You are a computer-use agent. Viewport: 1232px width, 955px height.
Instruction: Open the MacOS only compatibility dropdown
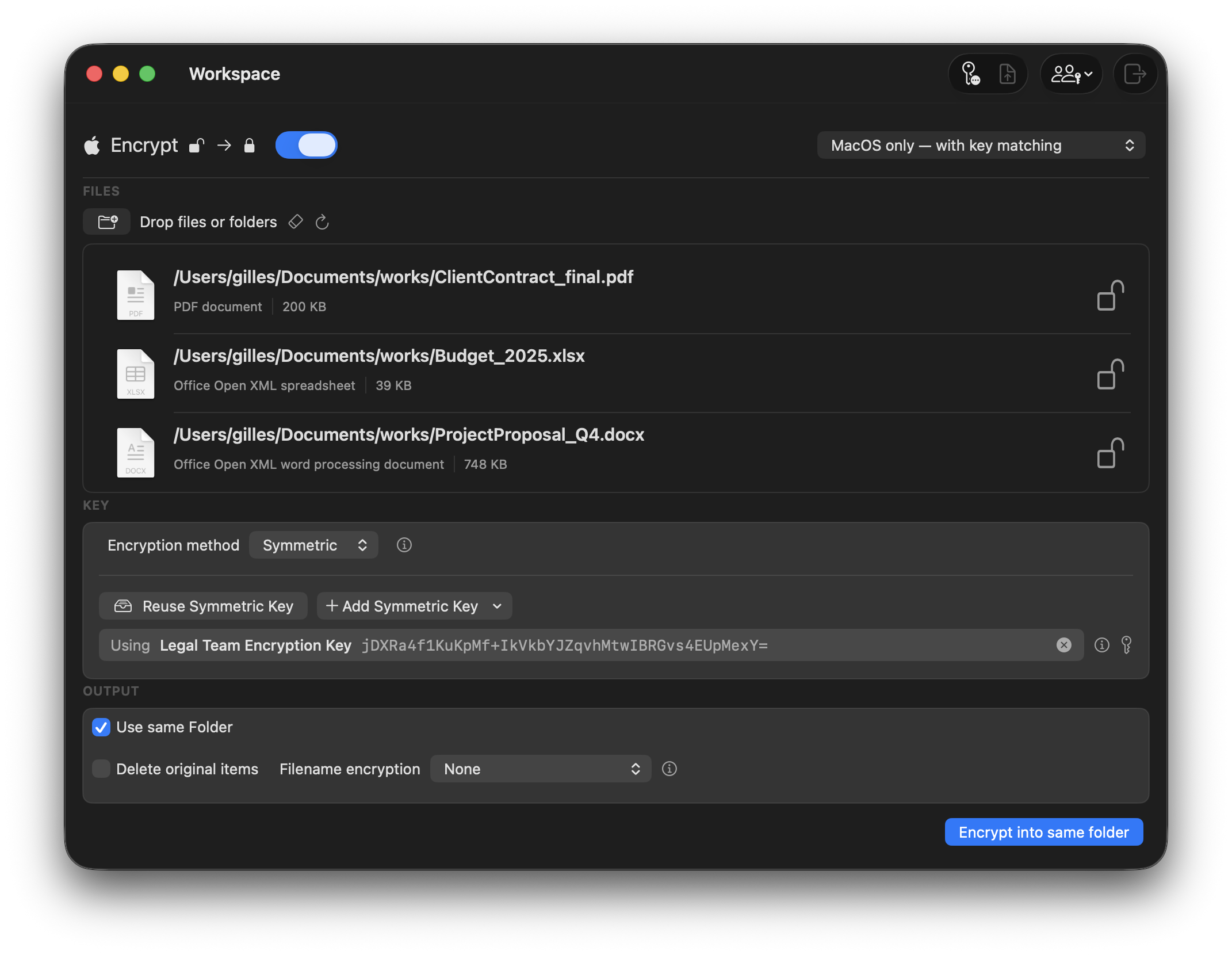coord(981,146)
